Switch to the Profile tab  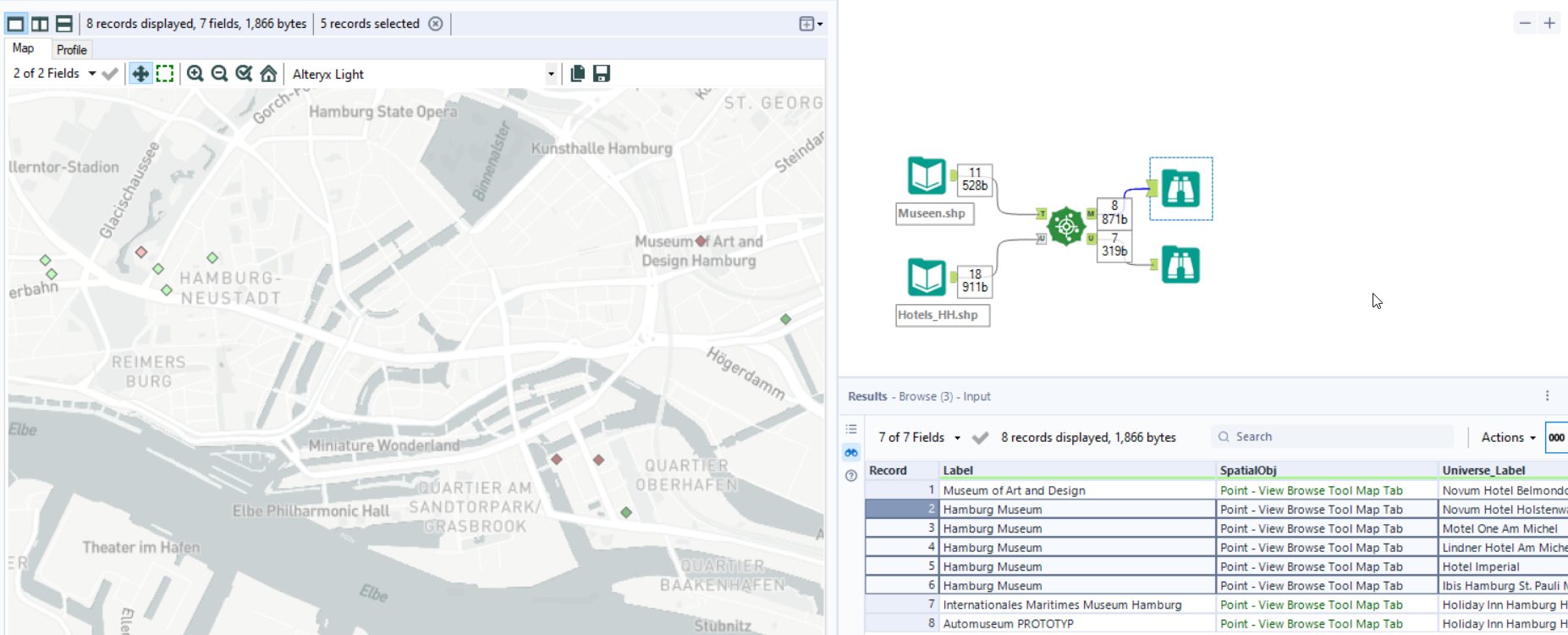coord(72,50)
